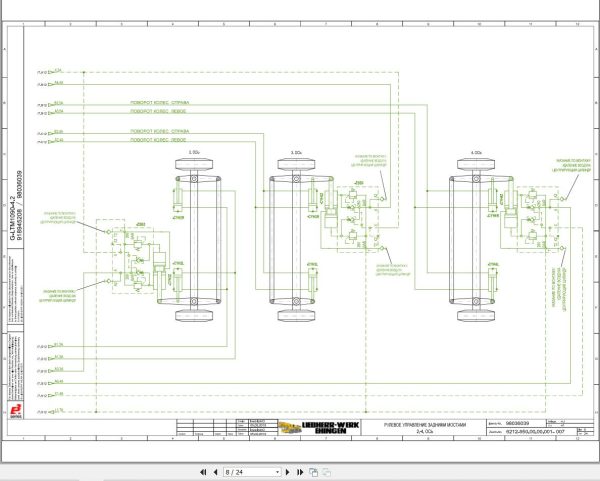
Task: Click the crane image in title block
Action: pos(289,427)
